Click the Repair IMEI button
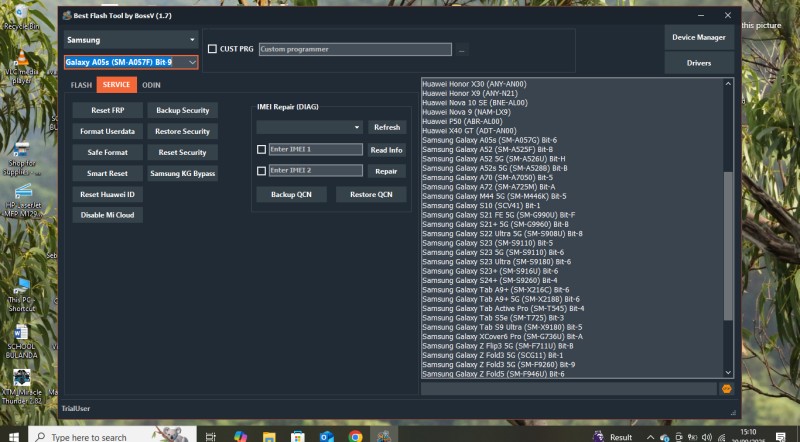800x442 pixels. [x=387, y=171]
